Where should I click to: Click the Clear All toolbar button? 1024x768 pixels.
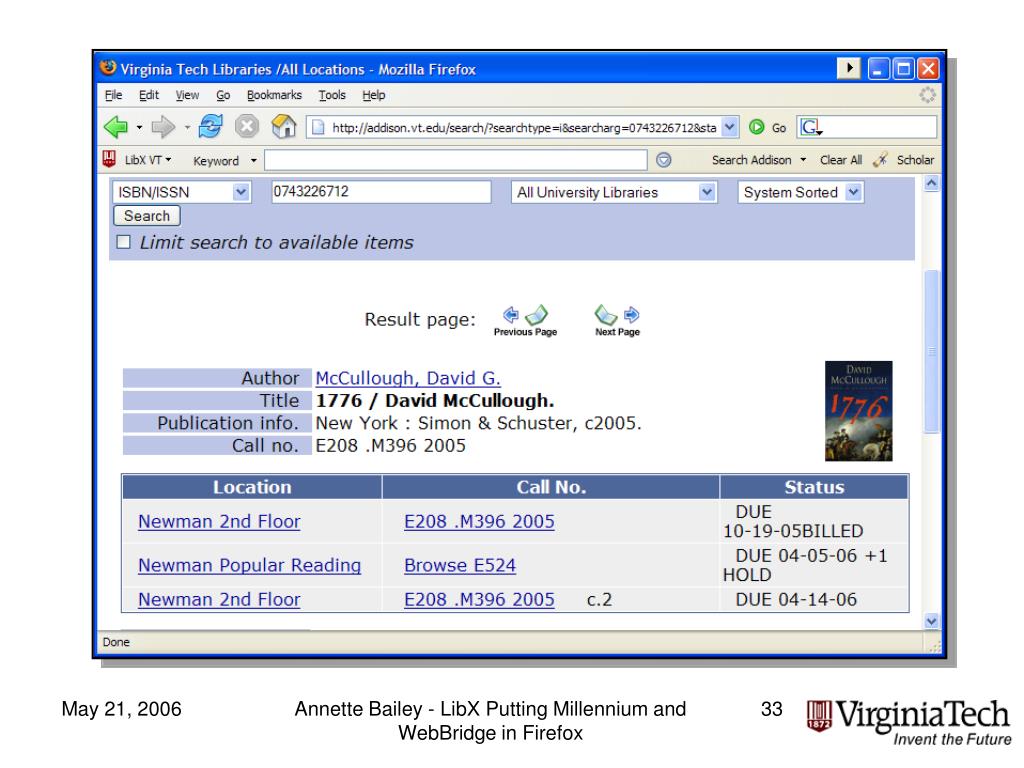click(x=840, y=160)
